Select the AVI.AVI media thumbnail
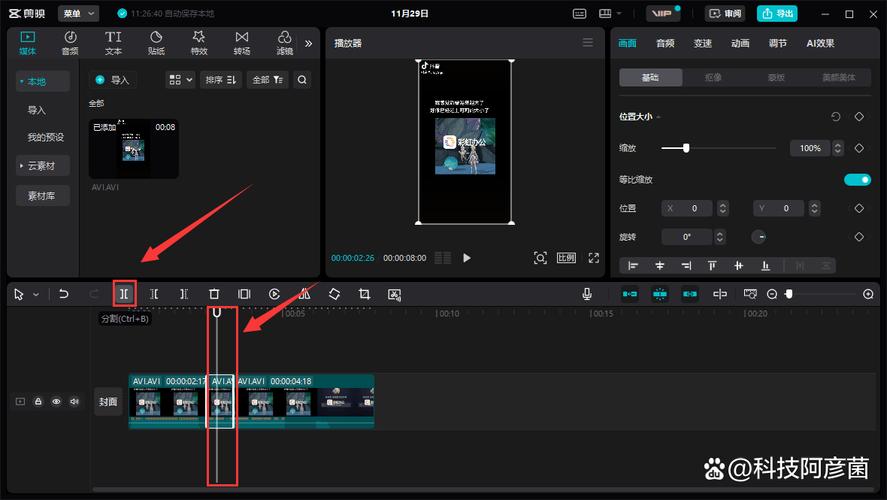The image size is (887, 500). click(x=133, y=148)
